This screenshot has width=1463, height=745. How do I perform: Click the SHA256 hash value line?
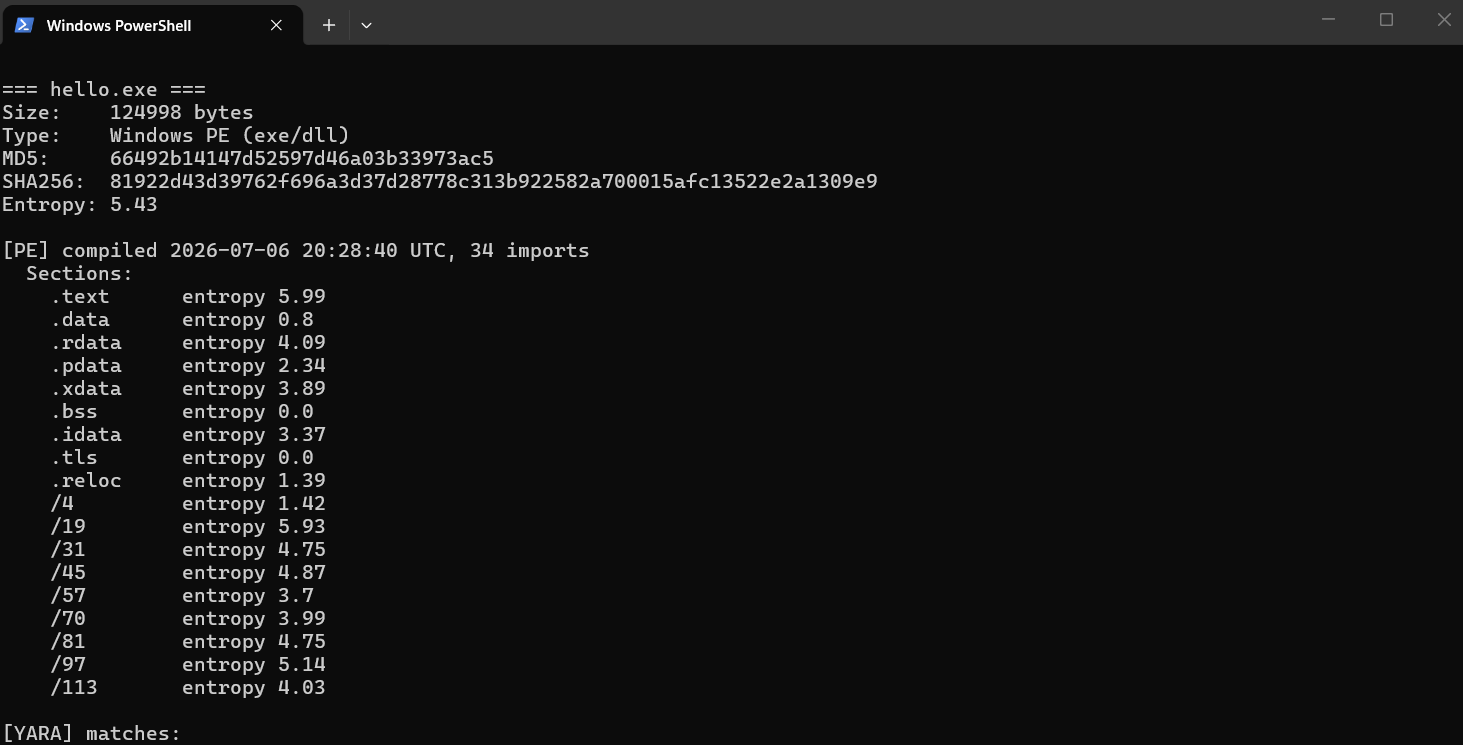pyautogui.click(x=440, y=182)
